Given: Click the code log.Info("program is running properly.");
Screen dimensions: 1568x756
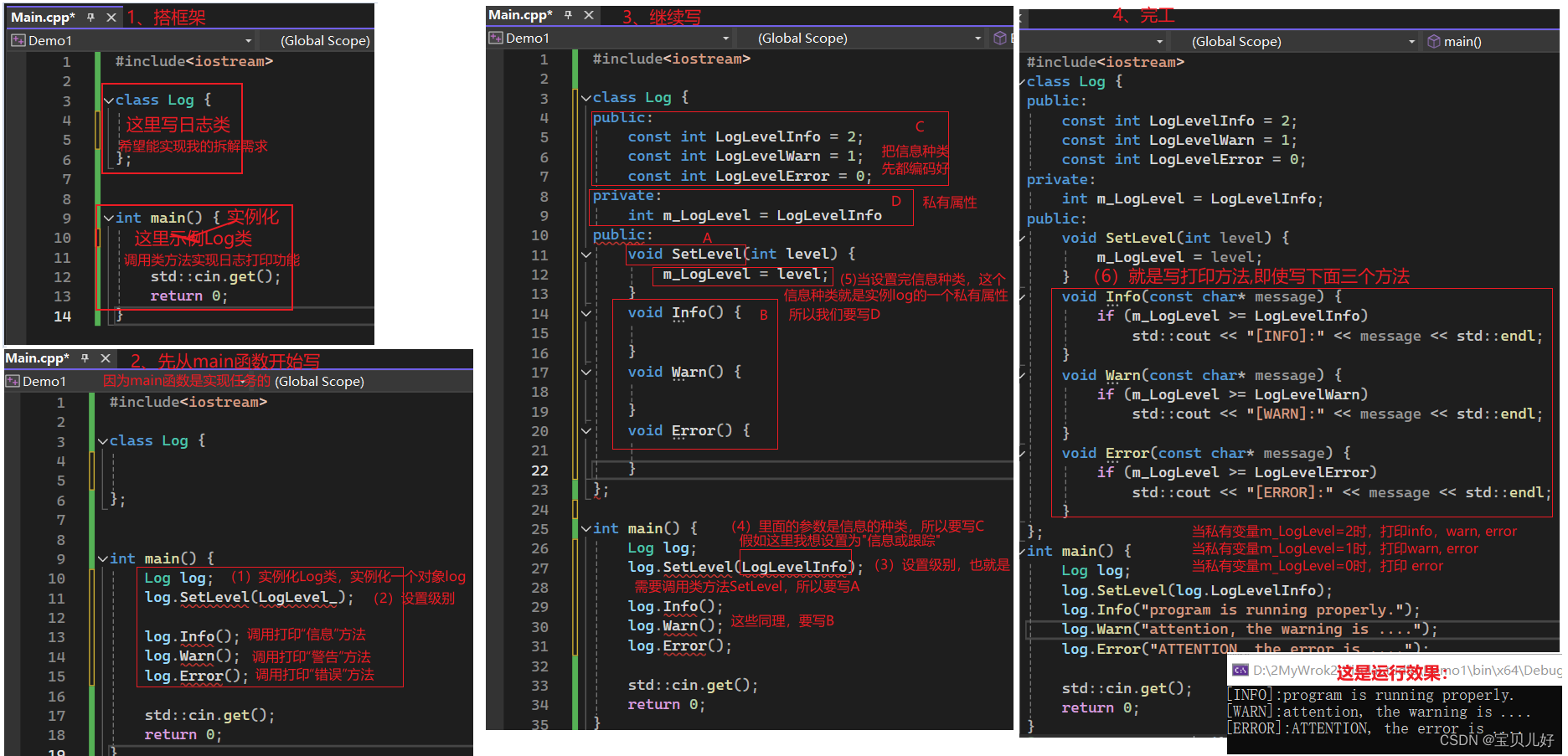Looking at the screenshot, I should click(x=1240, y=610).
